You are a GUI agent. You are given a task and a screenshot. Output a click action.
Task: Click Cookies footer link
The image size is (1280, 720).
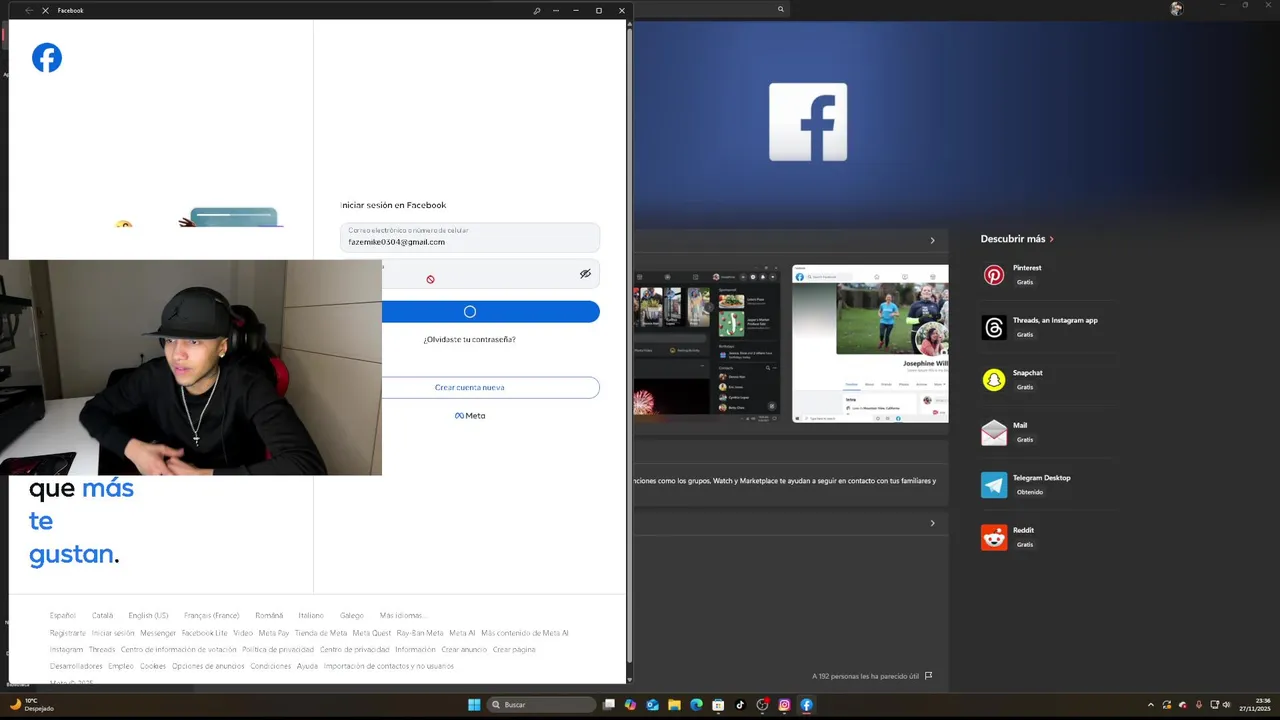[x=153, y=666]
